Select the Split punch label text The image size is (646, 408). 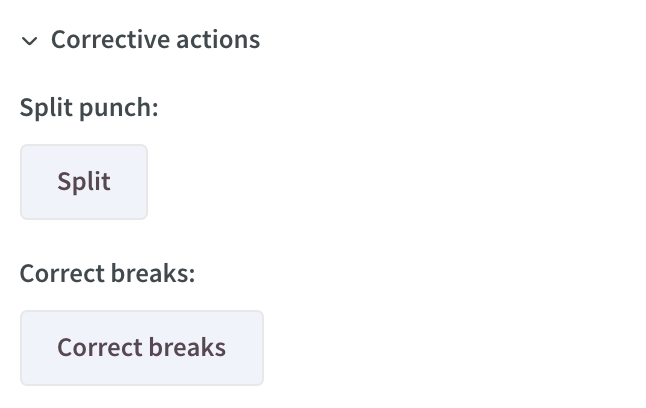pyautogui.click(x=89, y=108)
